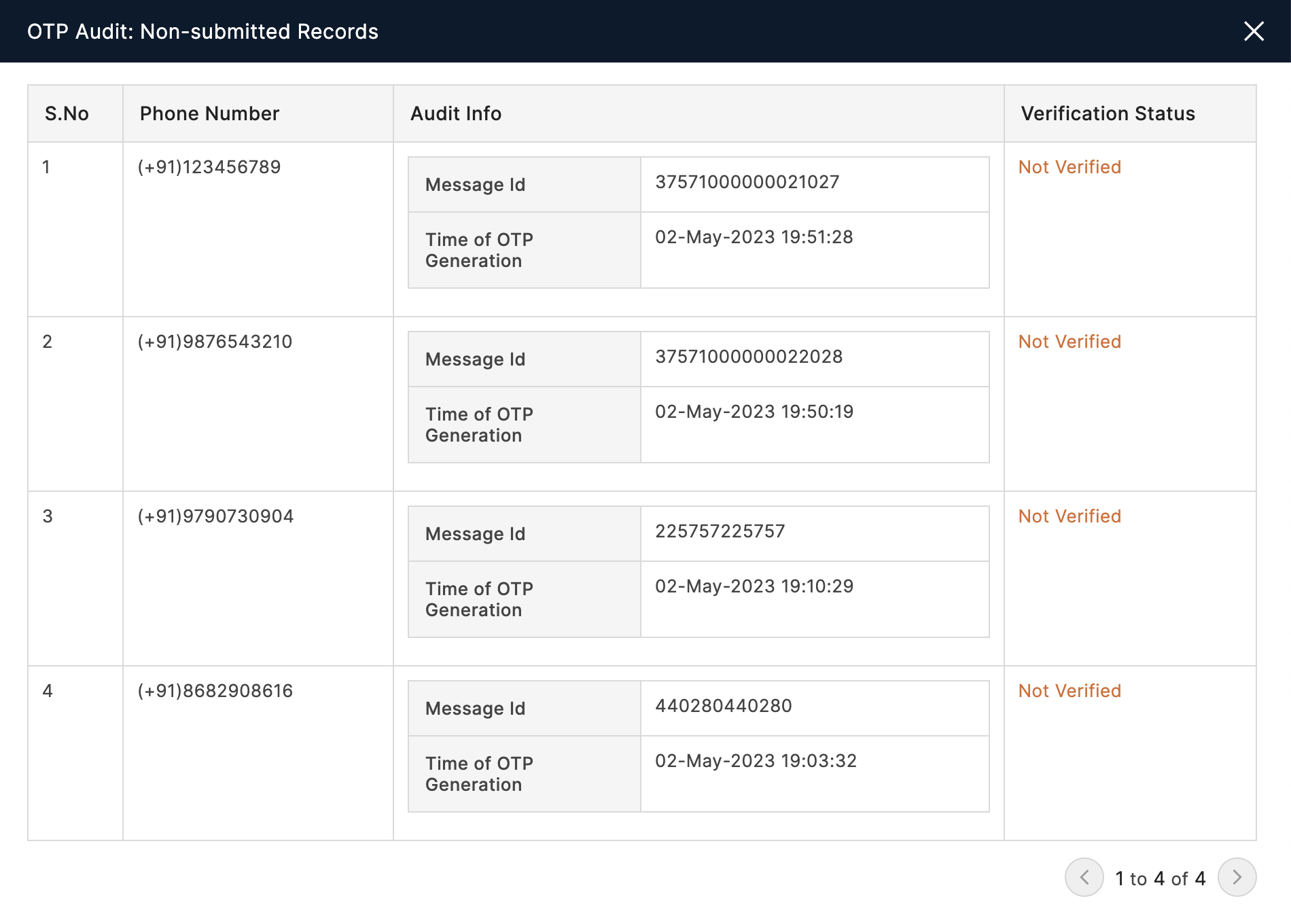Click the Verification Status column header

coord(1108,113)
